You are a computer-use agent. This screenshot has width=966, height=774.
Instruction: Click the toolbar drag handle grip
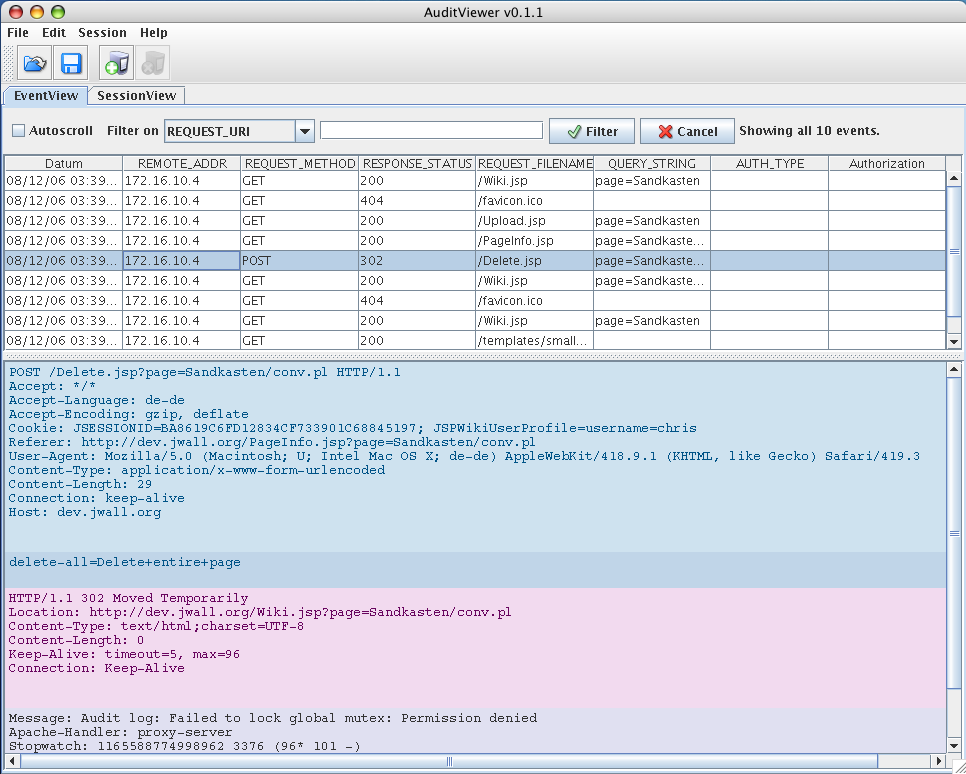pos(10,63)
